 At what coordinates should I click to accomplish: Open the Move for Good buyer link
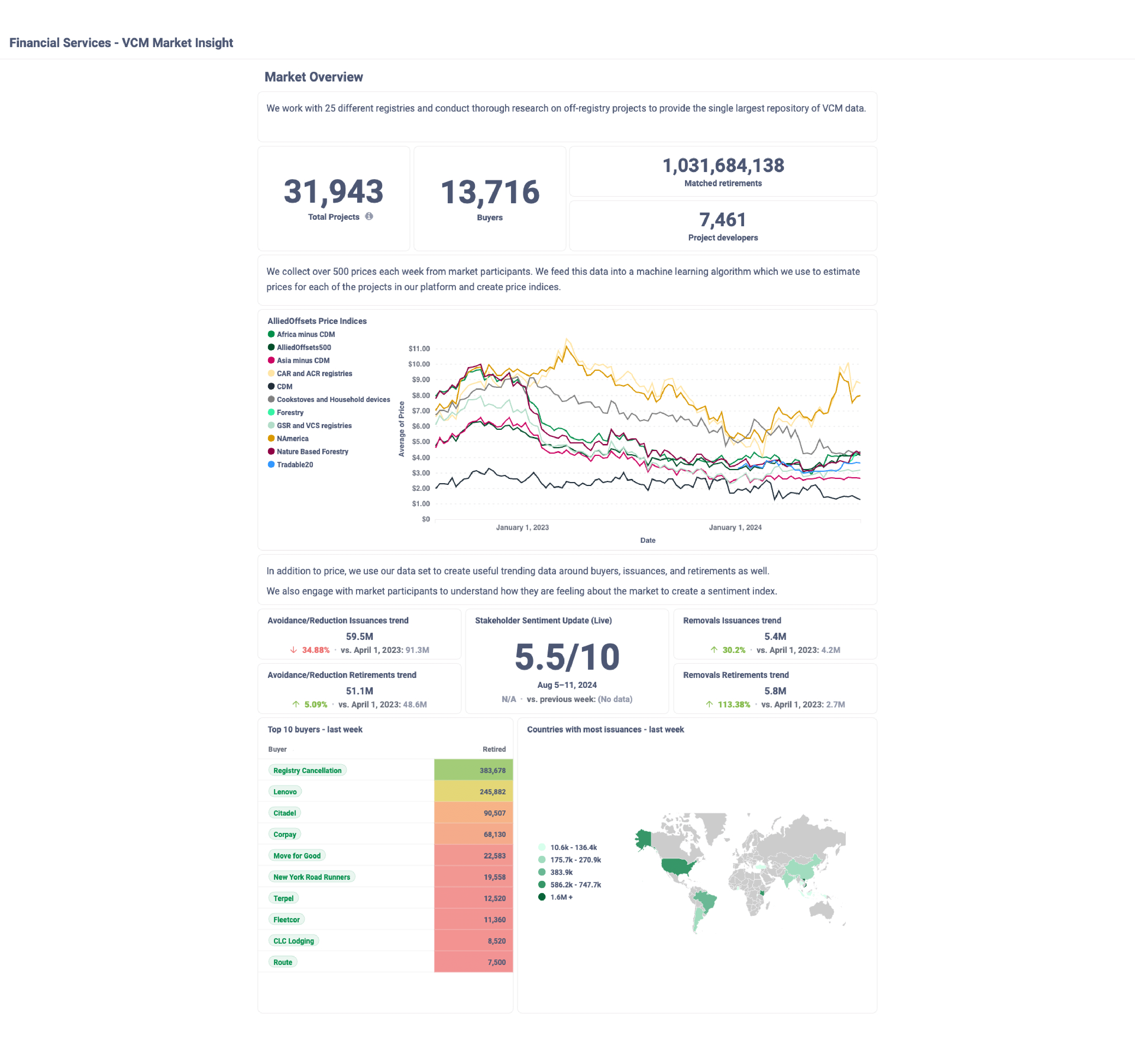click(x=297, y=856)
